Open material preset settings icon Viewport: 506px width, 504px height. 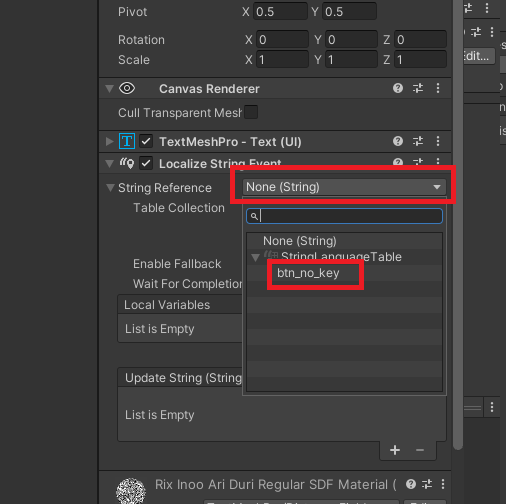click(x=427, y=484)
